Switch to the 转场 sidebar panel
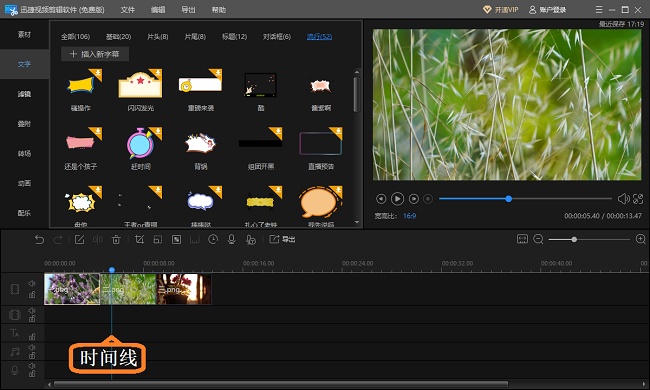This screenshot has height=390, width=650. click(x=24, y=153)
